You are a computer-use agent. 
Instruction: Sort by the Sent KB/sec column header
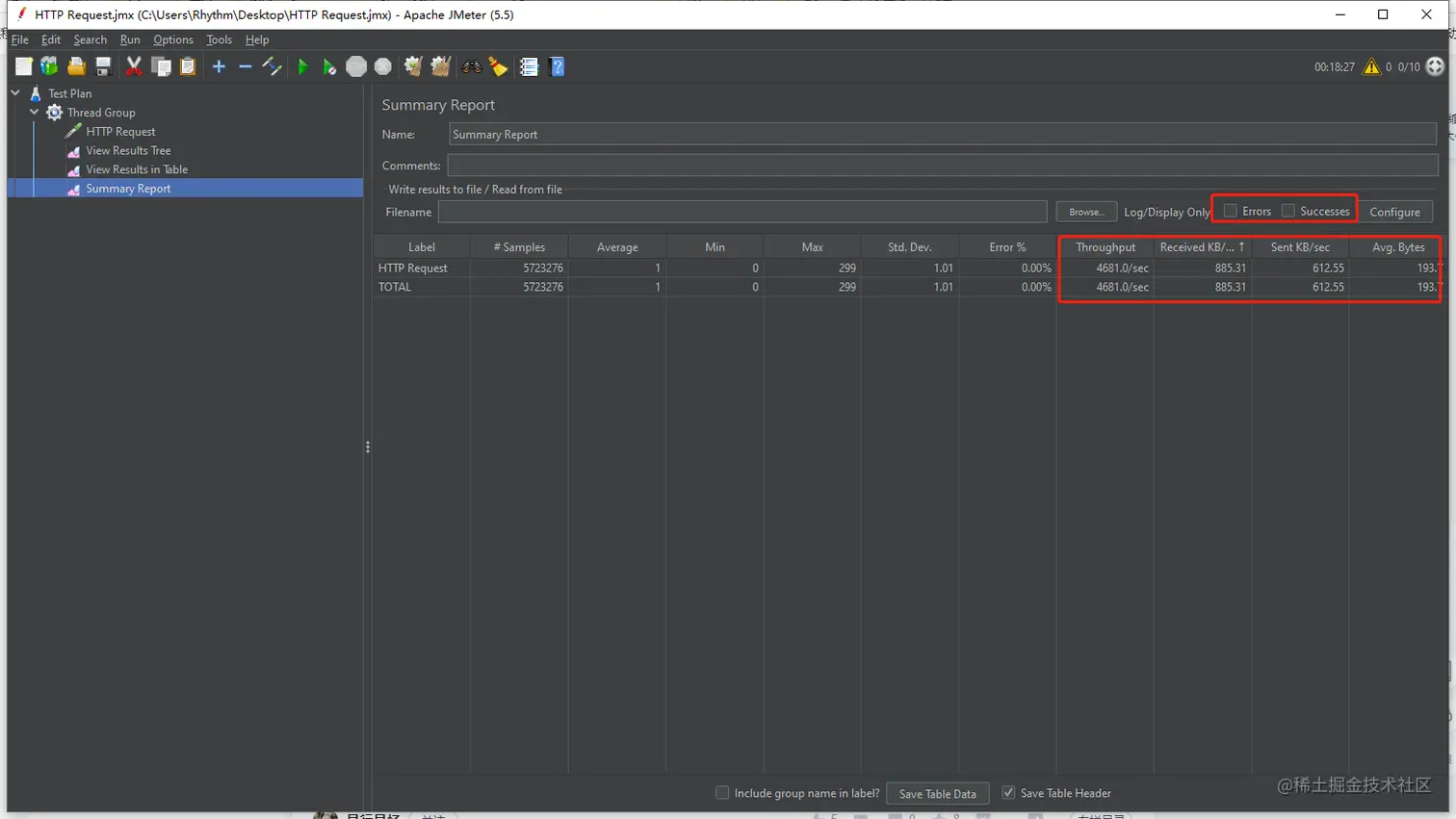pyautogui.click(x=1300, y=247)
